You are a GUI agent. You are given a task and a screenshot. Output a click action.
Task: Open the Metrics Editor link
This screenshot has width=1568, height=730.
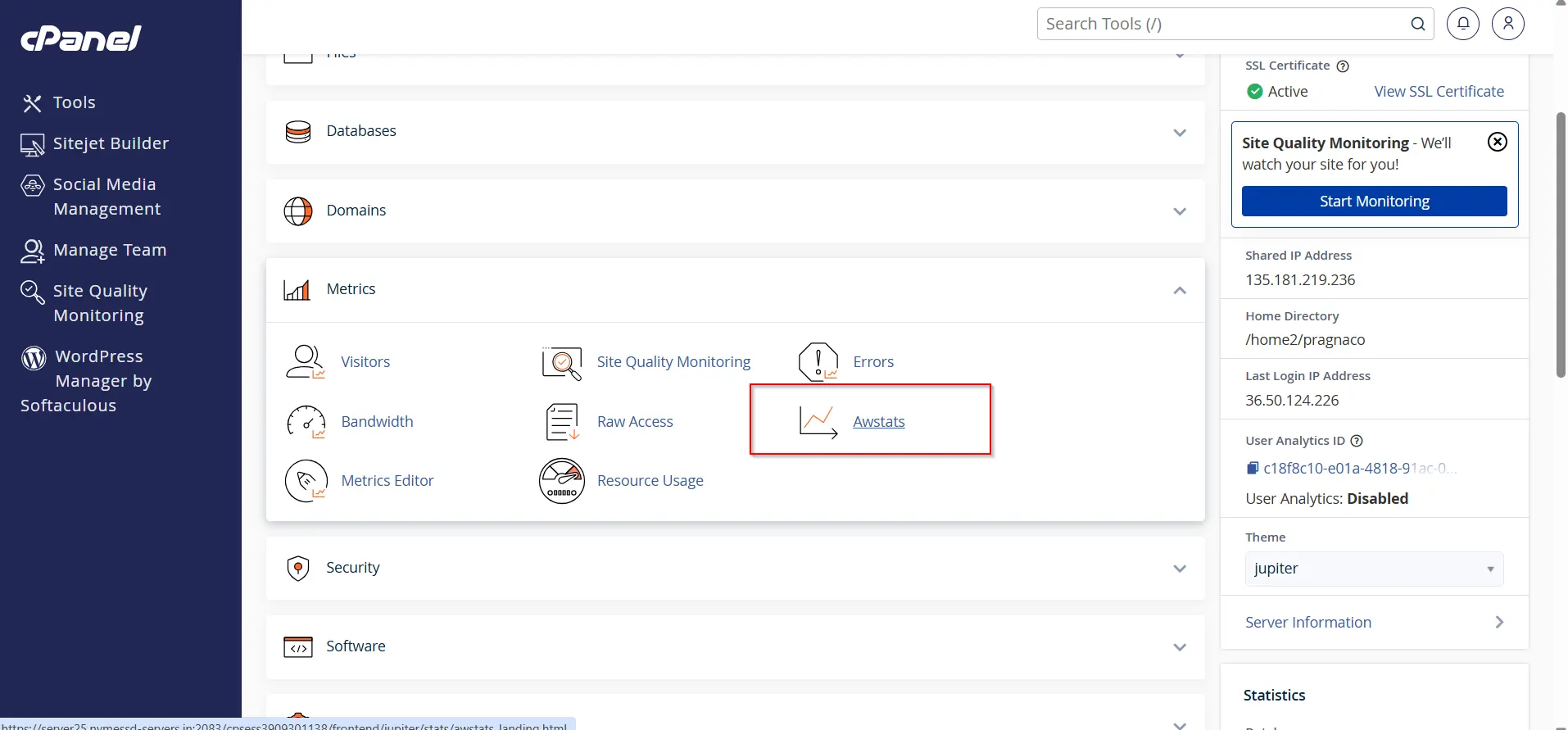[387, 481]
